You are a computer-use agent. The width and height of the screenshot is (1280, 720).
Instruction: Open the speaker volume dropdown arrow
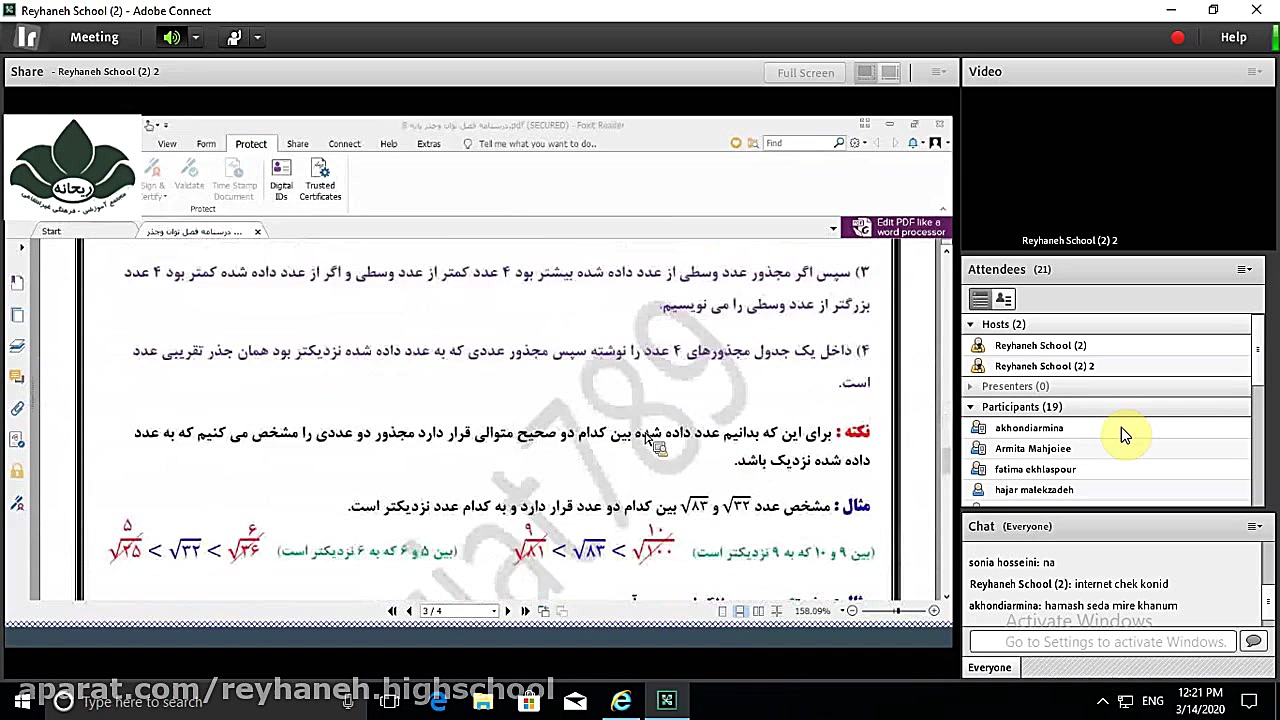[x=194, y=37]
